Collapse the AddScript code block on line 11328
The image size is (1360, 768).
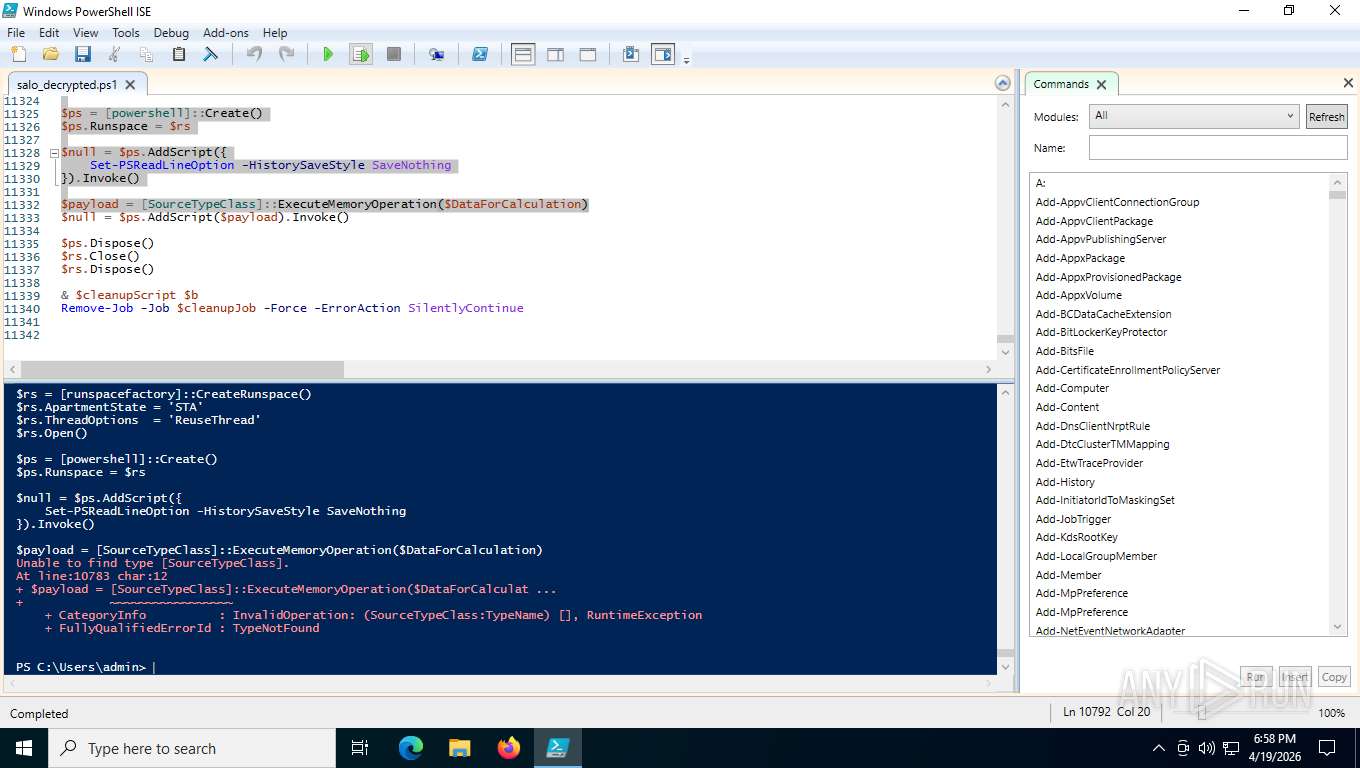pos(54,153)
